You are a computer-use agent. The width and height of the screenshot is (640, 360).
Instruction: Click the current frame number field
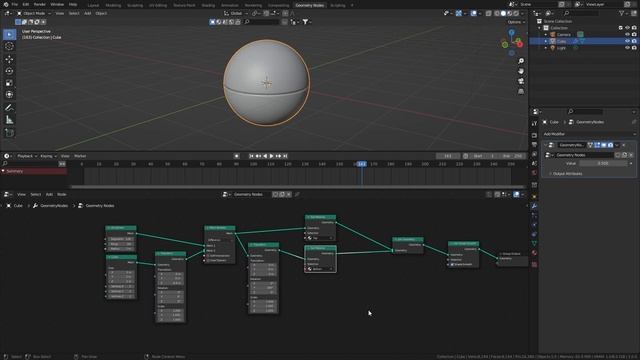coord(448,156)
